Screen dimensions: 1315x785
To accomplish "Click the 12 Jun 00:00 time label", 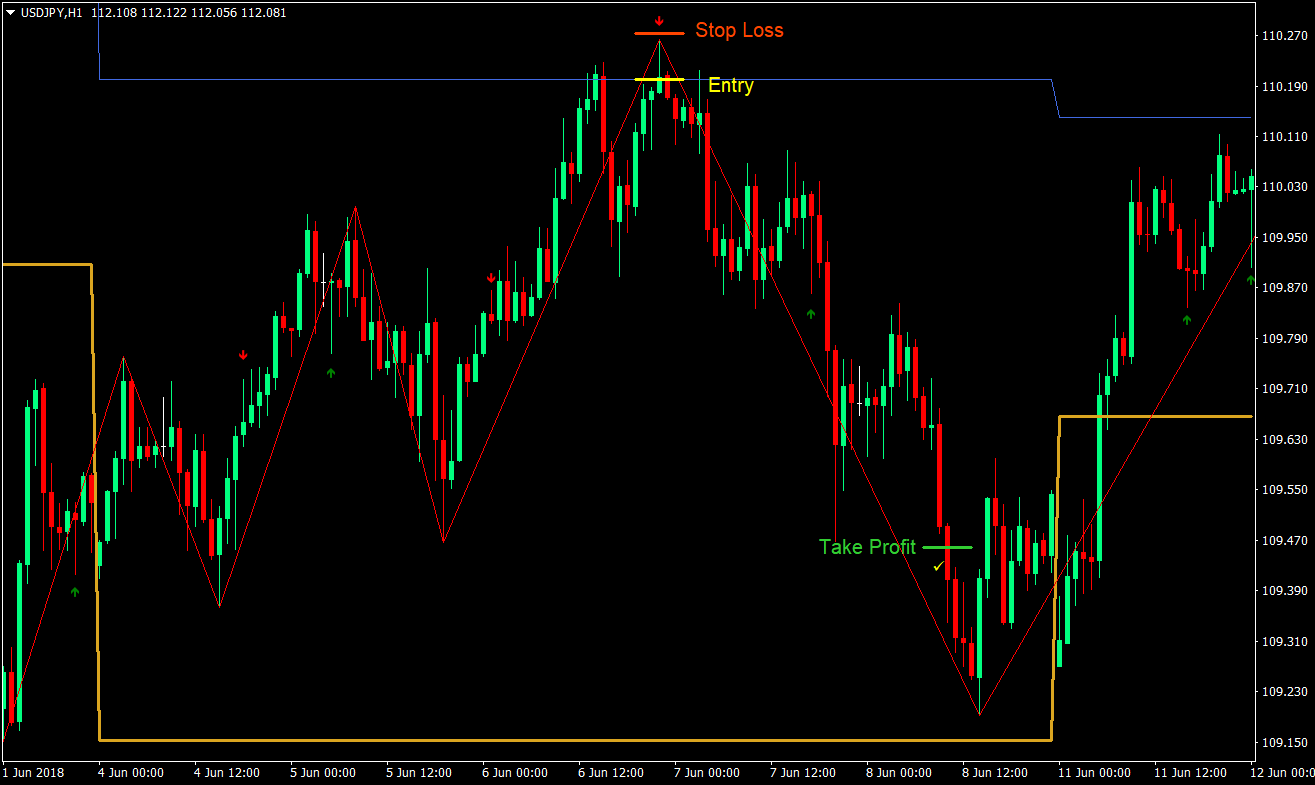I will pyautogui.click(x=1283, y=773).
